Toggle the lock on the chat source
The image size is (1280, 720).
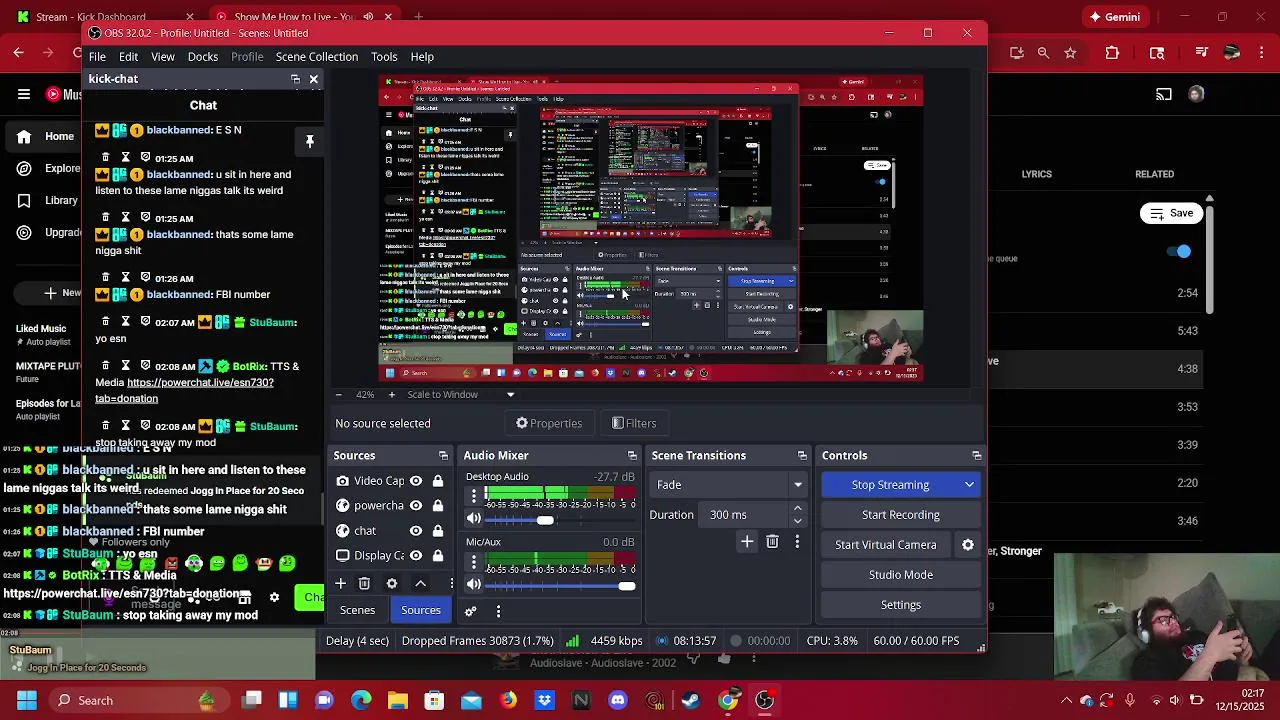click(438, 531)
